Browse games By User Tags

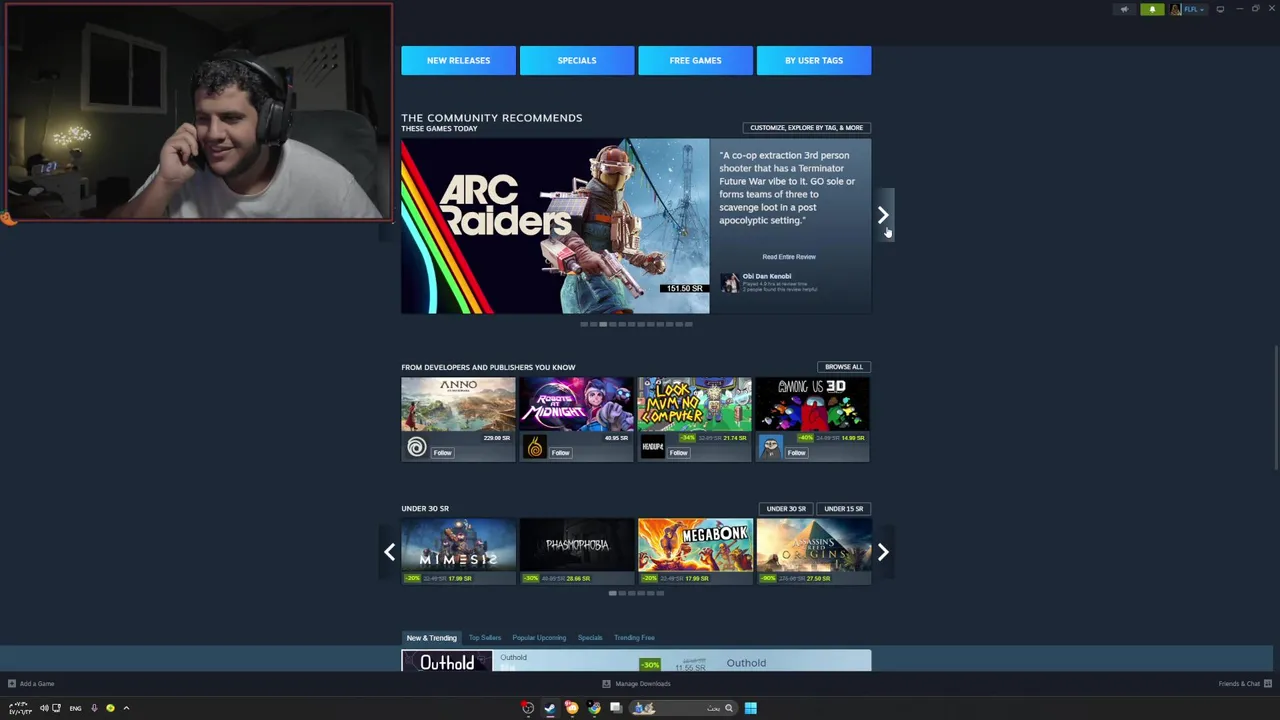[814, 60]
